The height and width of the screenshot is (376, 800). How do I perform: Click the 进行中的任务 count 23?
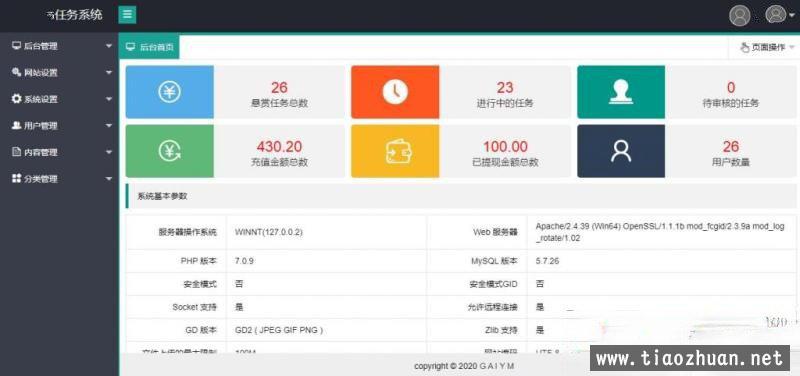click(x=505, y=87)
